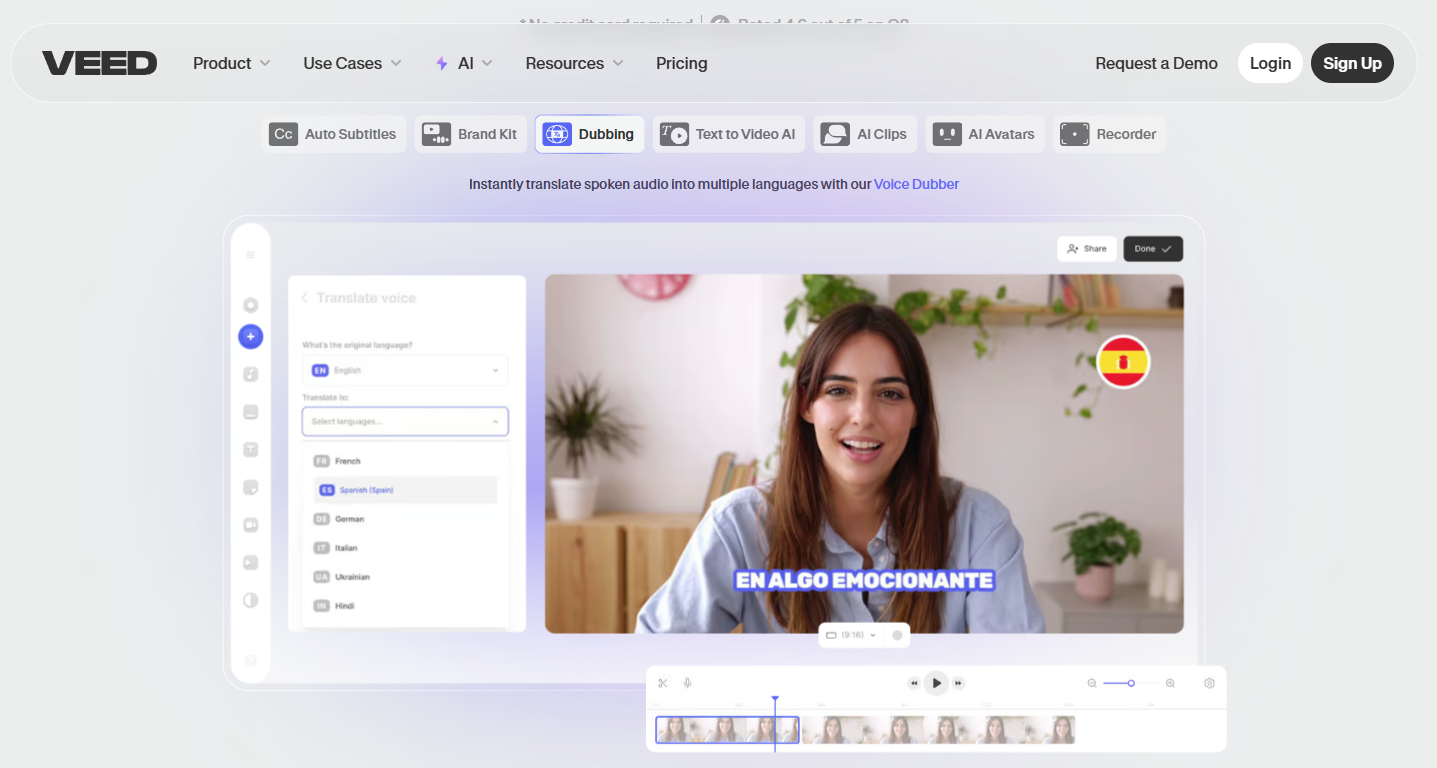The image size is (1437, 768).
Task: Open timeline settings gear icon
Action: point(1209,683)
